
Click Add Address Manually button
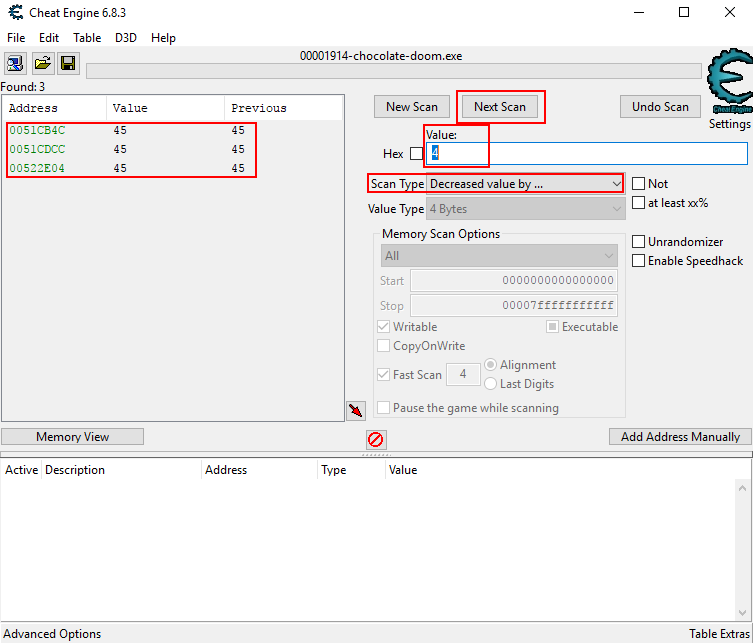[x=680, y=437]
